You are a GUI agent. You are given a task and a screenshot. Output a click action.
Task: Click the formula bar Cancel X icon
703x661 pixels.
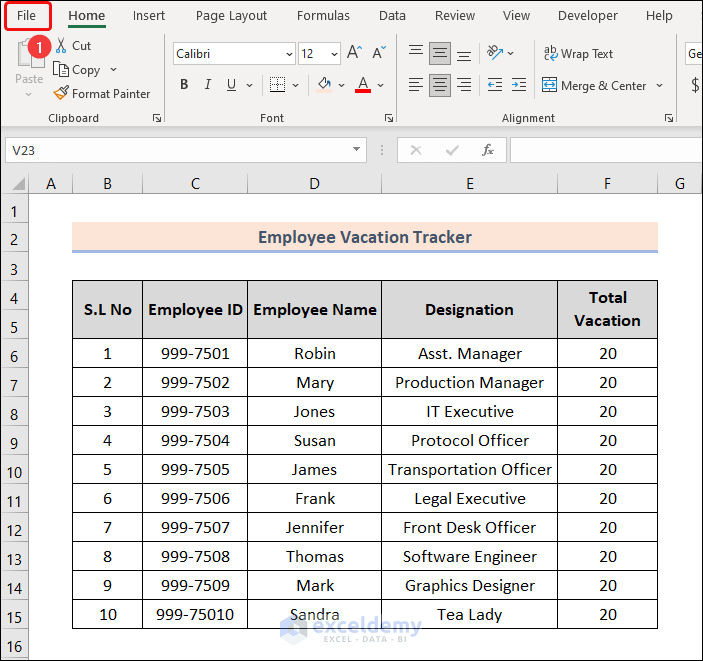tap(416, 150)
